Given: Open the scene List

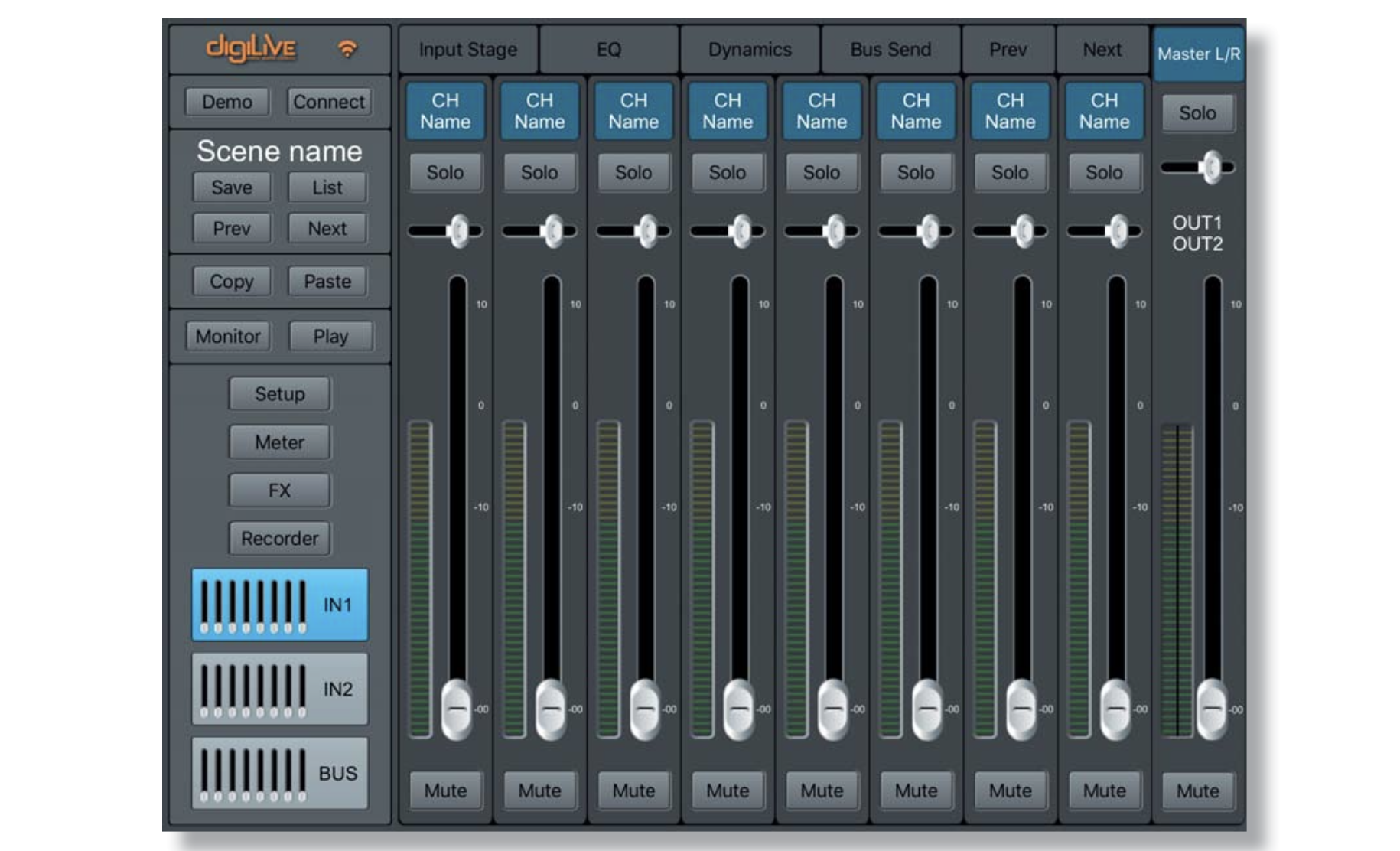Looking at the screenshot, I should [x=327, y=187].
